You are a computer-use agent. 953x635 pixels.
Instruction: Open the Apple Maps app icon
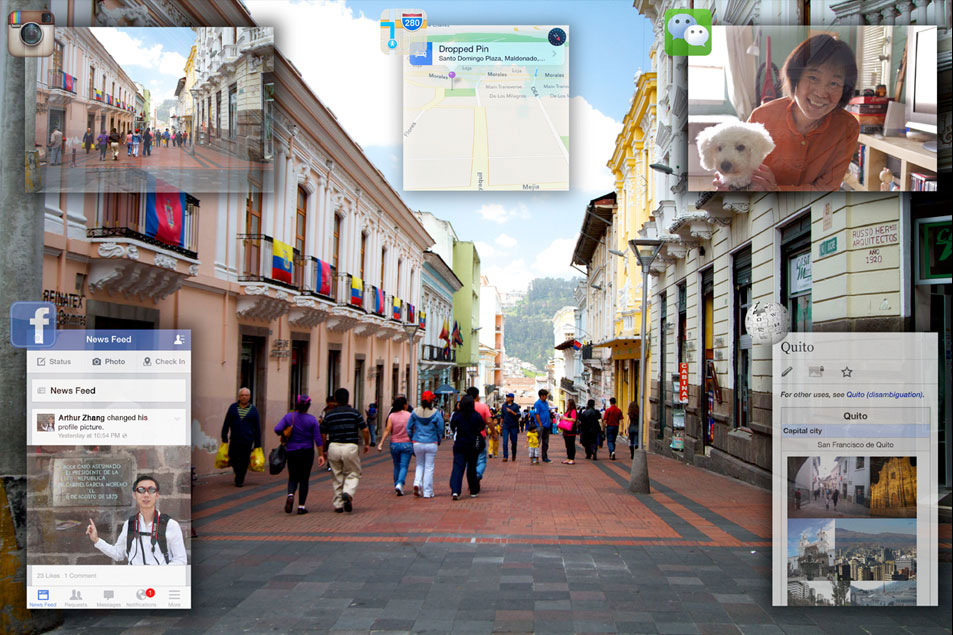(403, 31)
